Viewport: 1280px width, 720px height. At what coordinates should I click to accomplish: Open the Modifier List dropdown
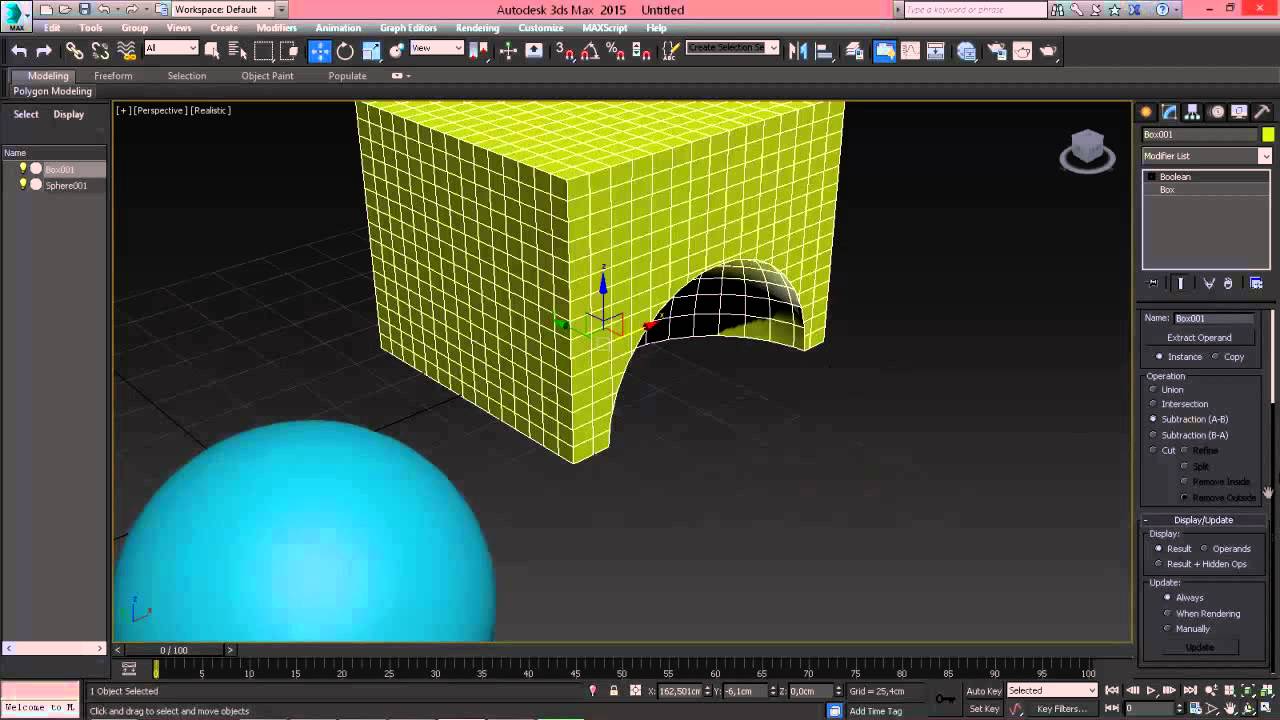[1207, 156]
